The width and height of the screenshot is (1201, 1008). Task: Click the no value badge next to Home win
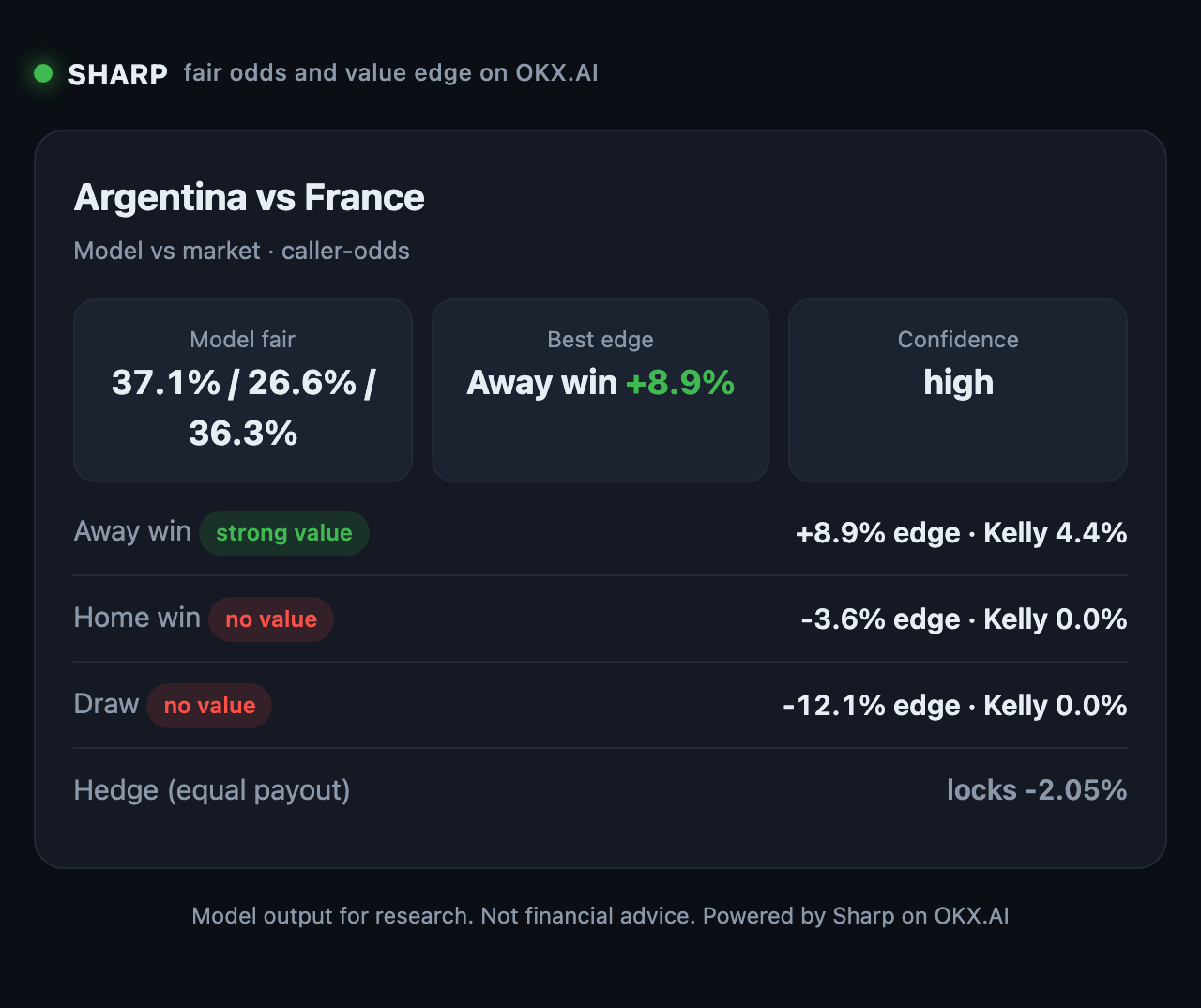coord(271,619)
